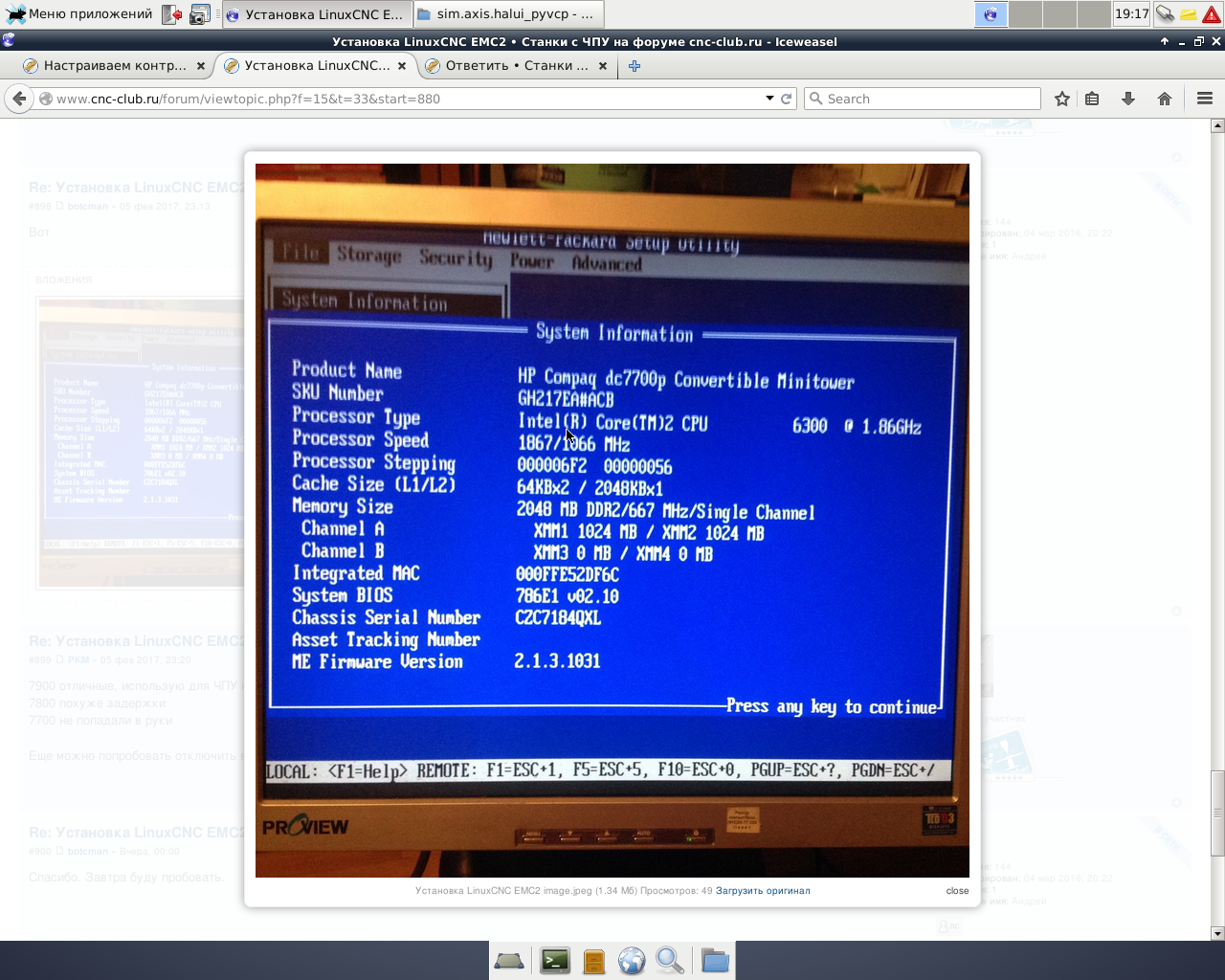
Task: Open the Меню приложений applications menu
Action: (x=78, y=14)
